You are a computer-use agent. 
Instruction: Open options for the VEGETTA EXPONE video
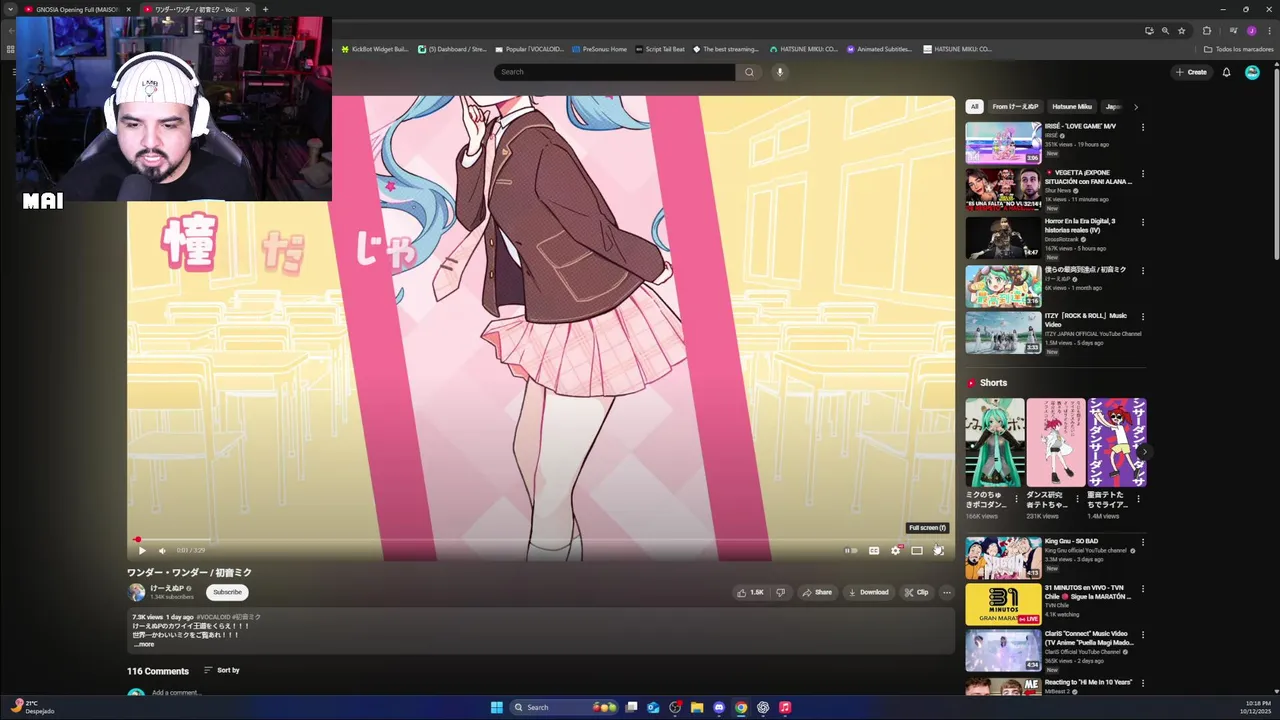pyautogui.click(x=1143, y=174)
